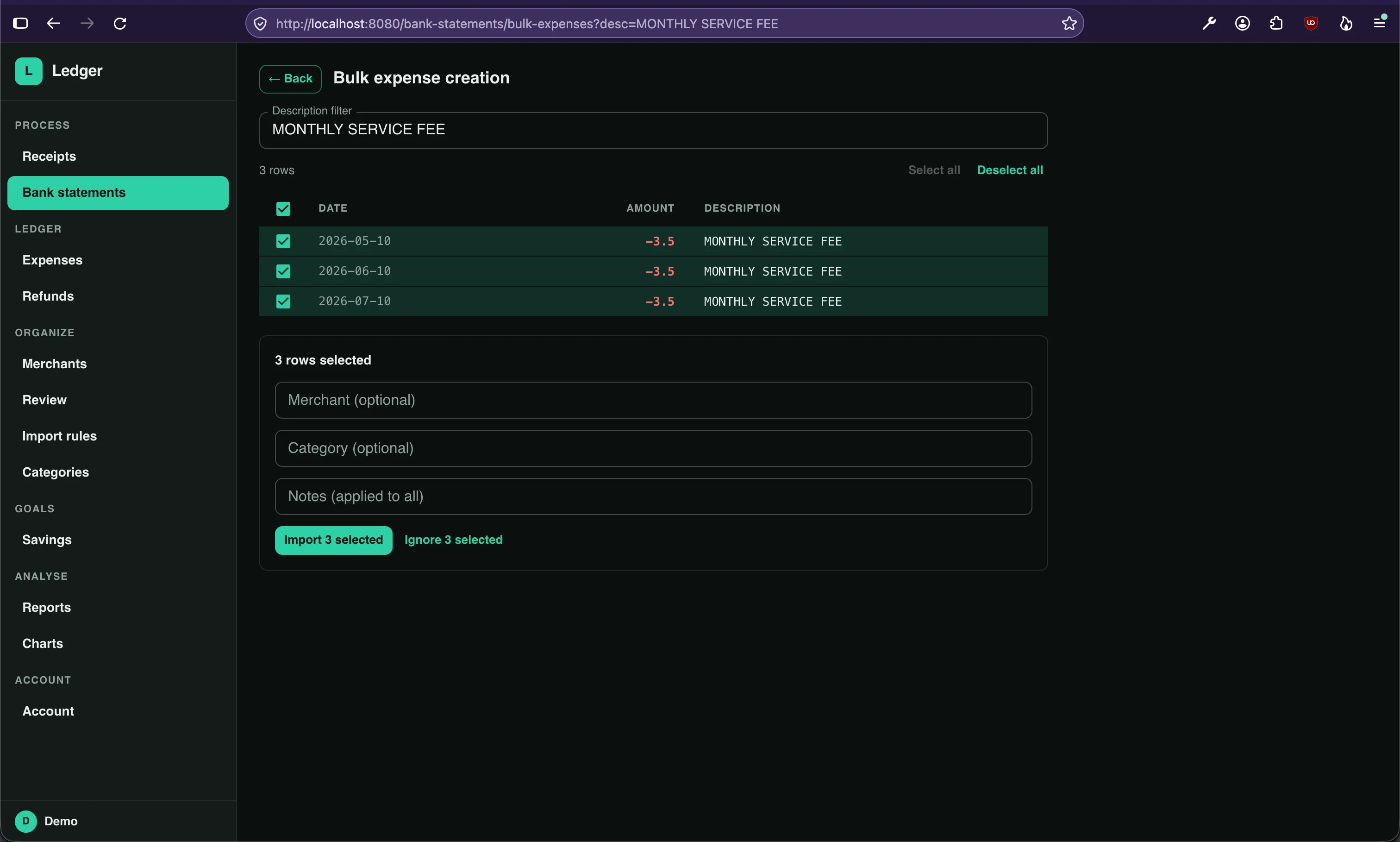Open Review in the sidebar
The width and height of the screenshot is (1400, 842).
point(118,401)
